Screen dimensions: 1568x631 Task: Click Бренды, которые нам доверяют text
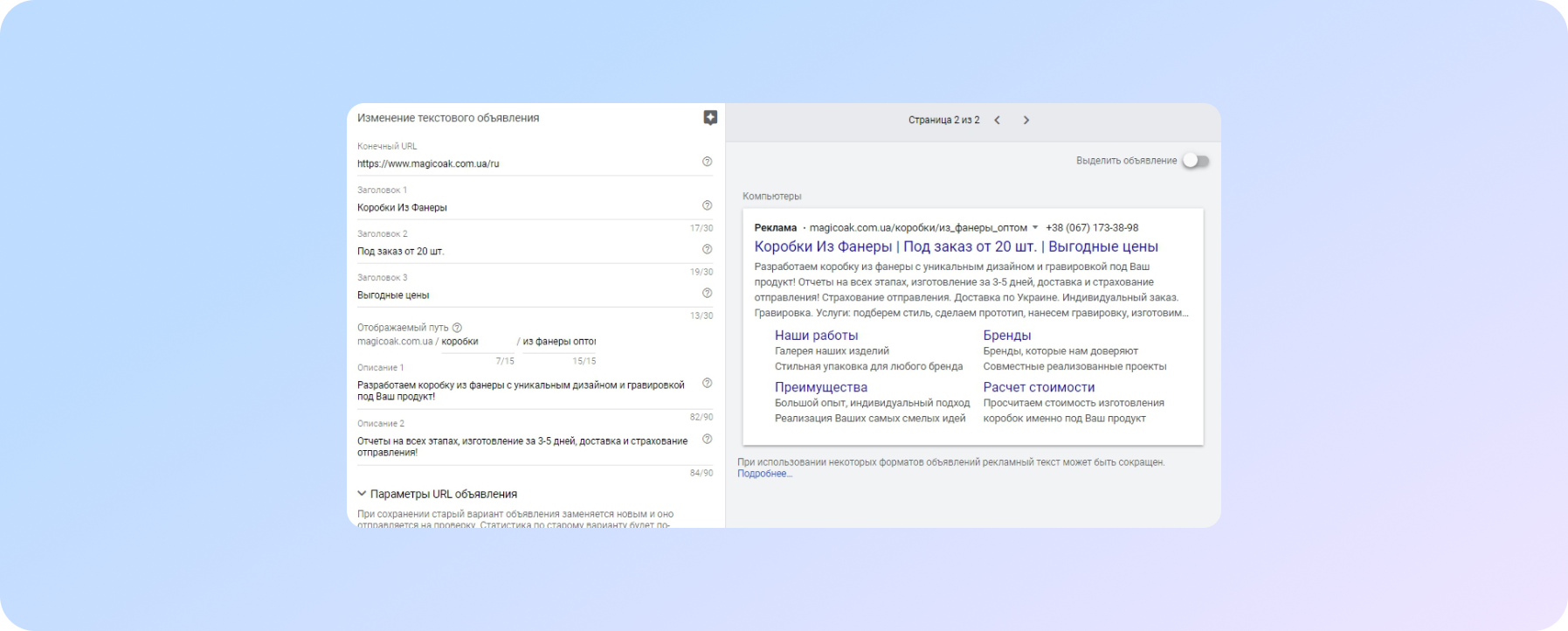point(1060,351)
